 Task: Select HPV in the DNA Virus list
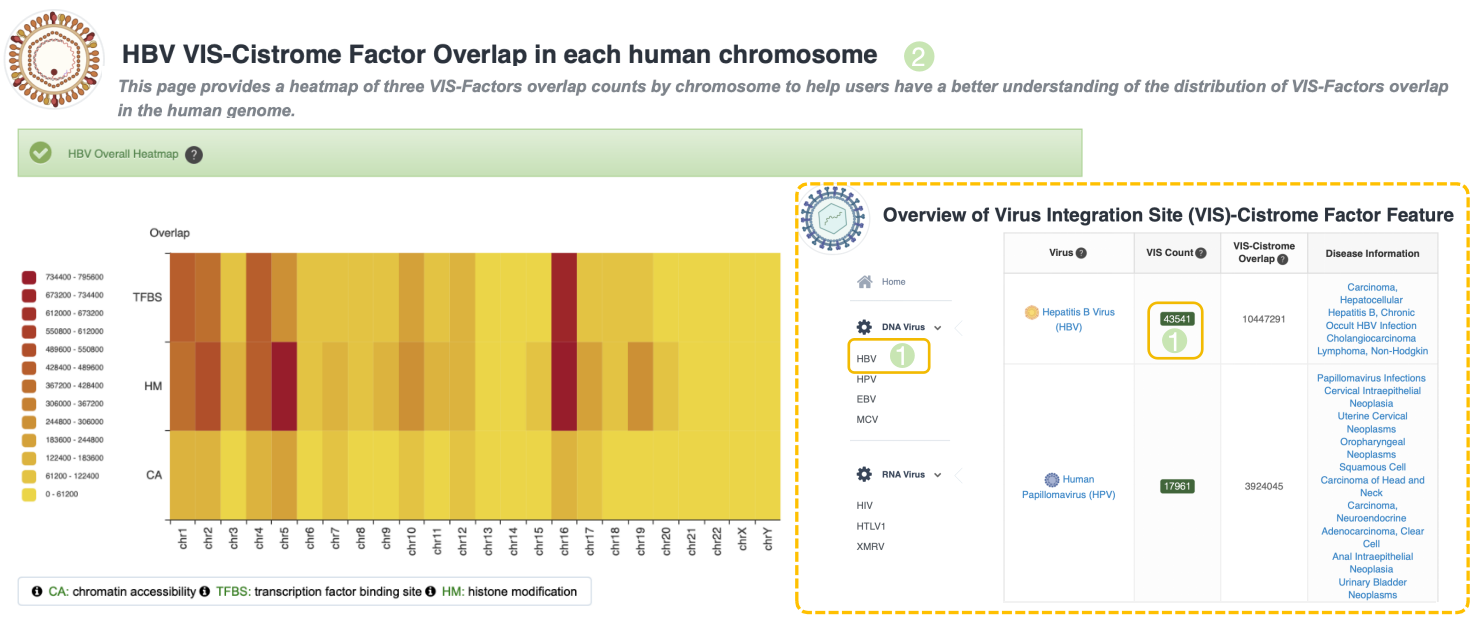pyautogui.click(x=867, y=380)
